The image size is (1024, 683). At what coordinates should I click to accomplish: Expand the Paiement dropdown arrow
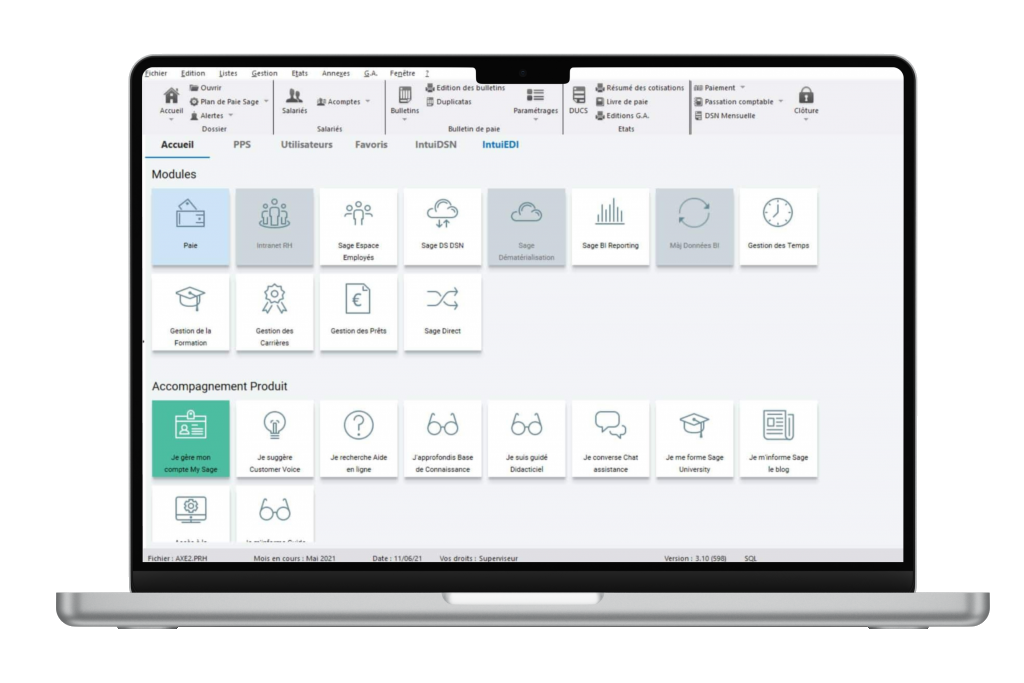tap(743, 87)
